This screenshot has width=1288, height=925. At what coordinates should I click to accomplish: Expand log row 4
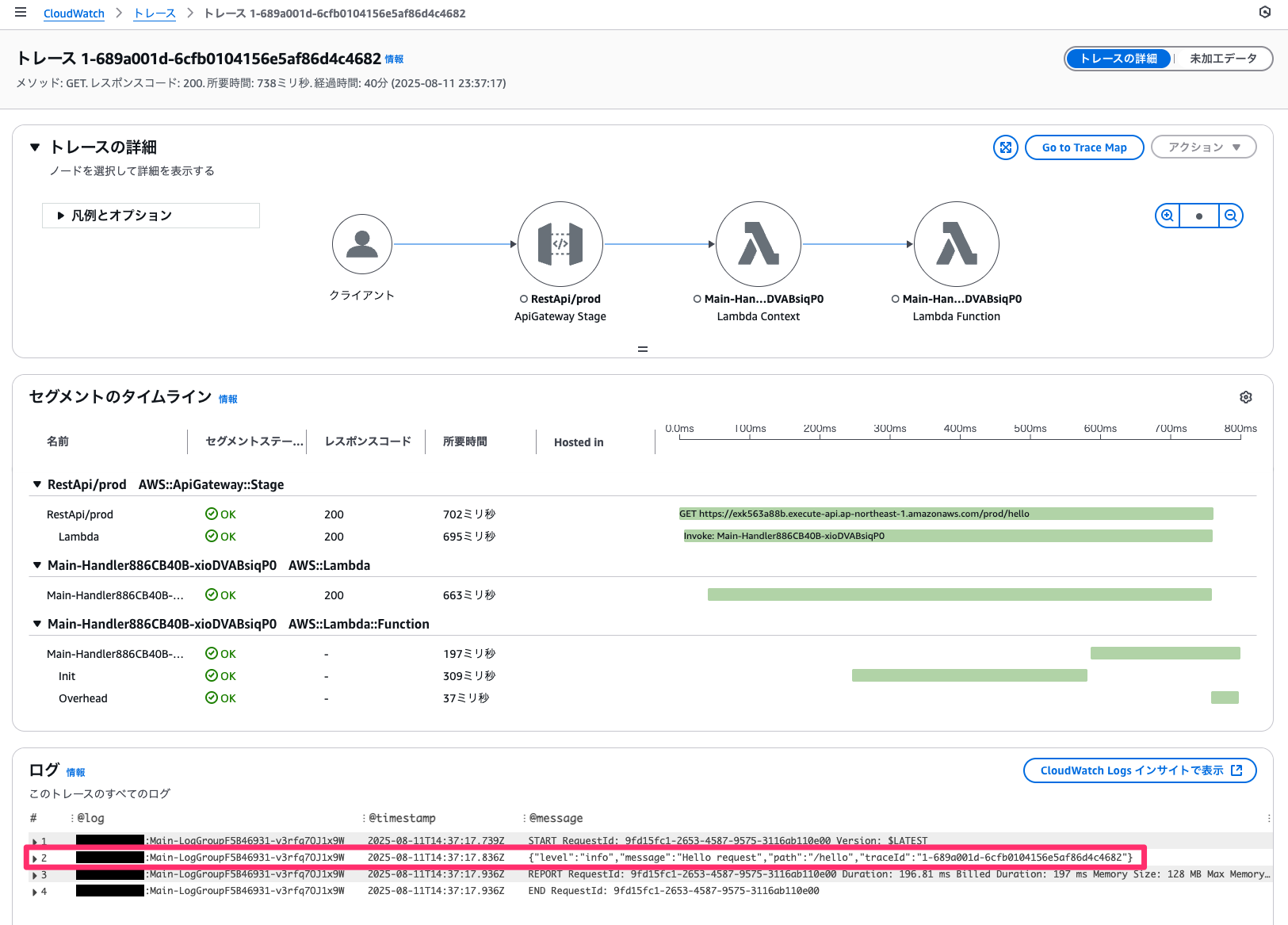click(34, 892)
